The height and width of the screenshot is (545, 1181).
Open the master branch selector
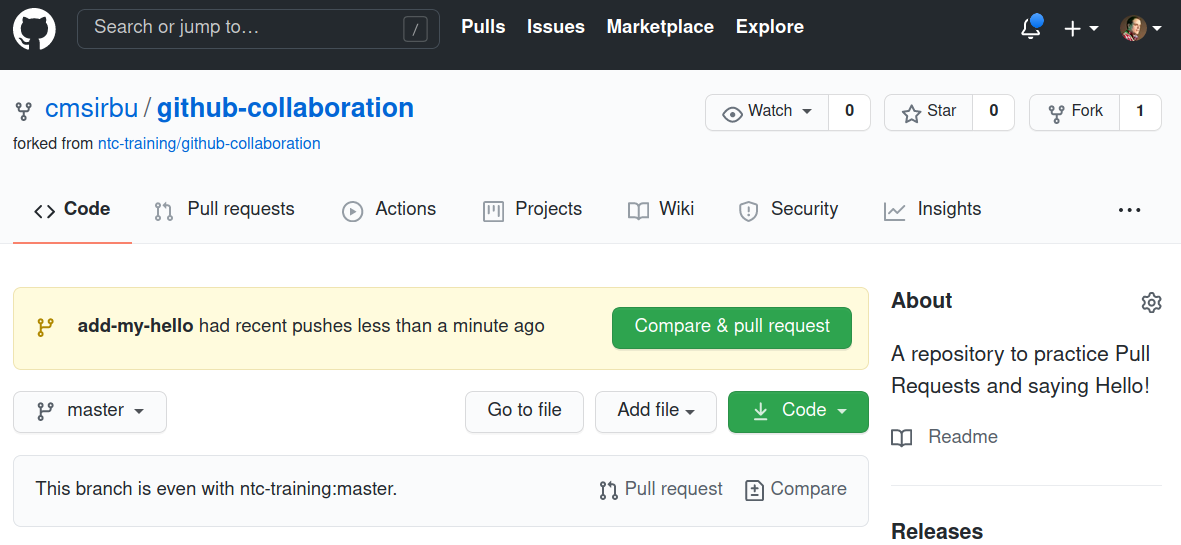coord(90,411)
